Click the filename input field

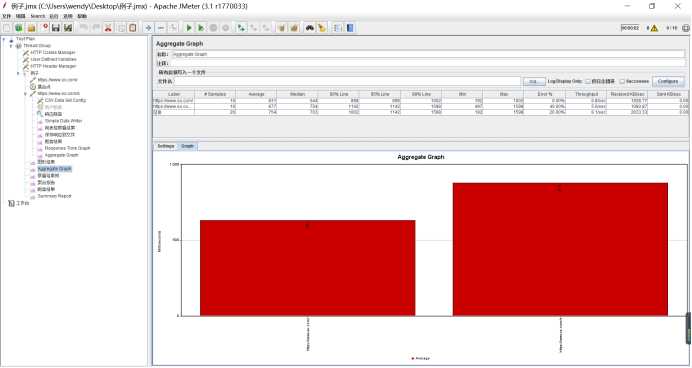pos(347,82)
